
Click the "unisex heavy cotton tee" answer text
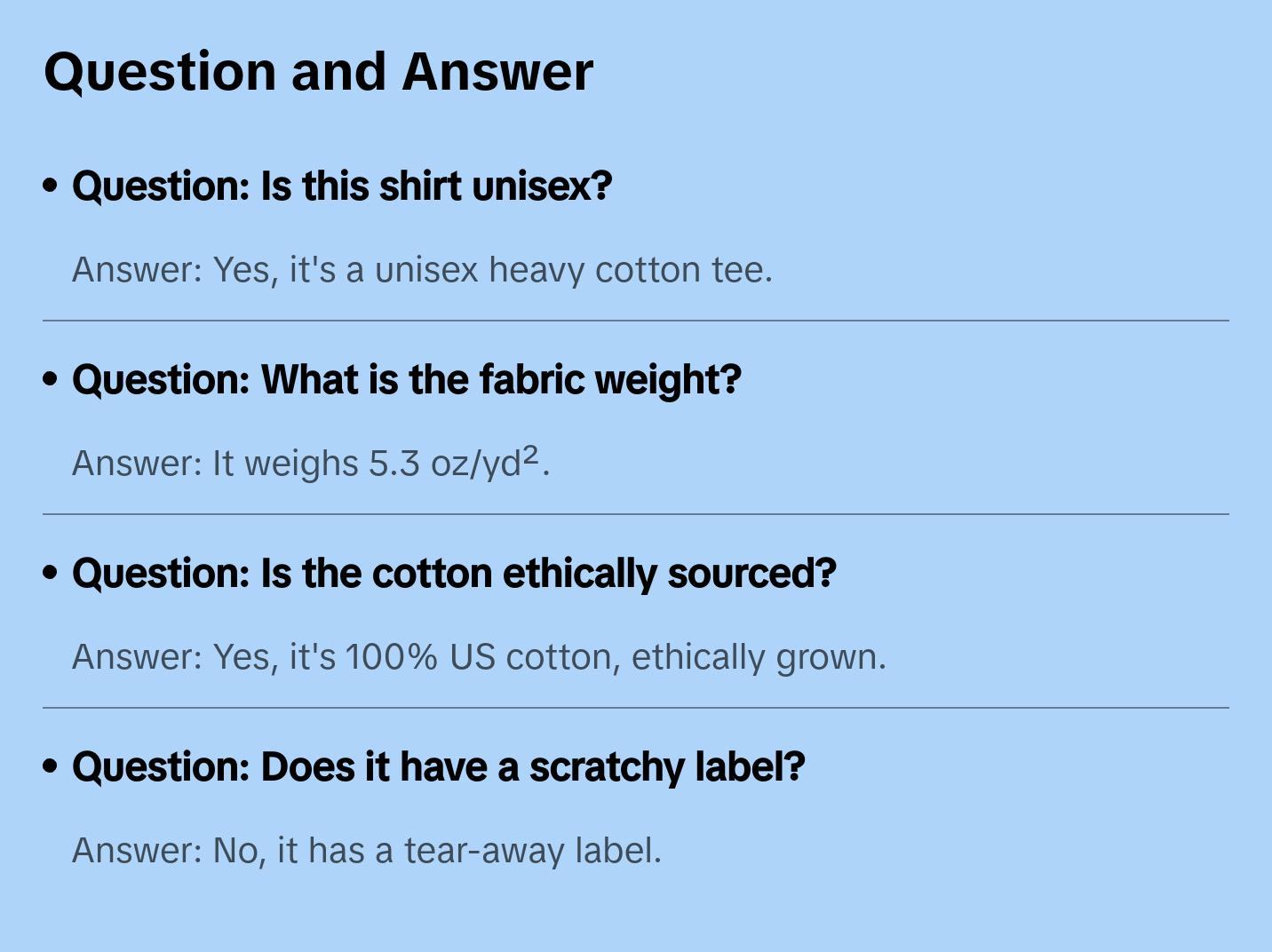coord(573,270)
